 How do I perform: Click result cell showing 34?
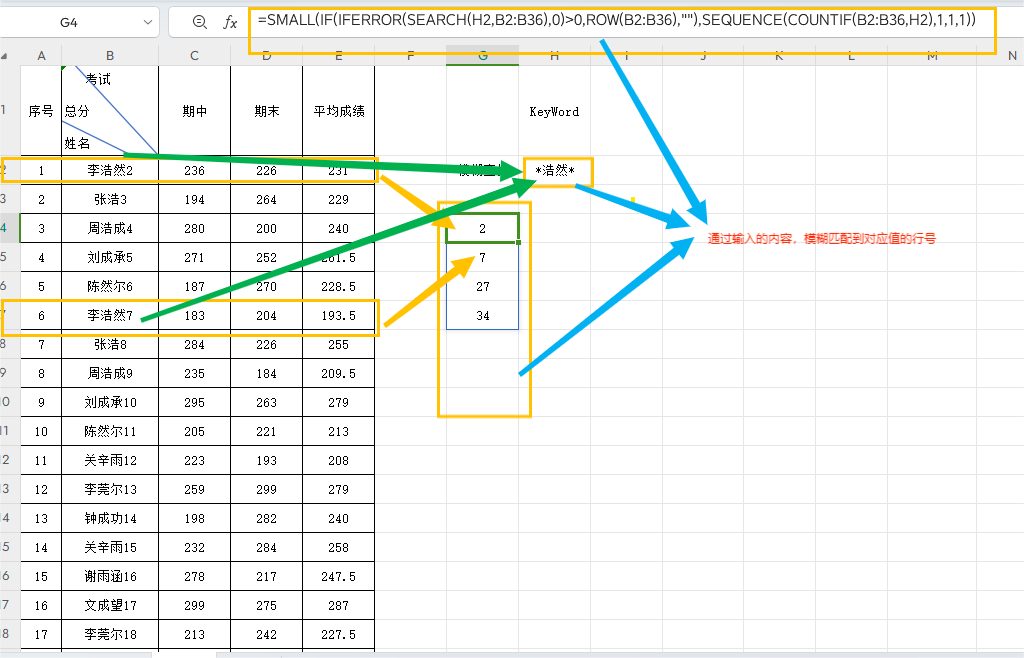coord(483,315)
